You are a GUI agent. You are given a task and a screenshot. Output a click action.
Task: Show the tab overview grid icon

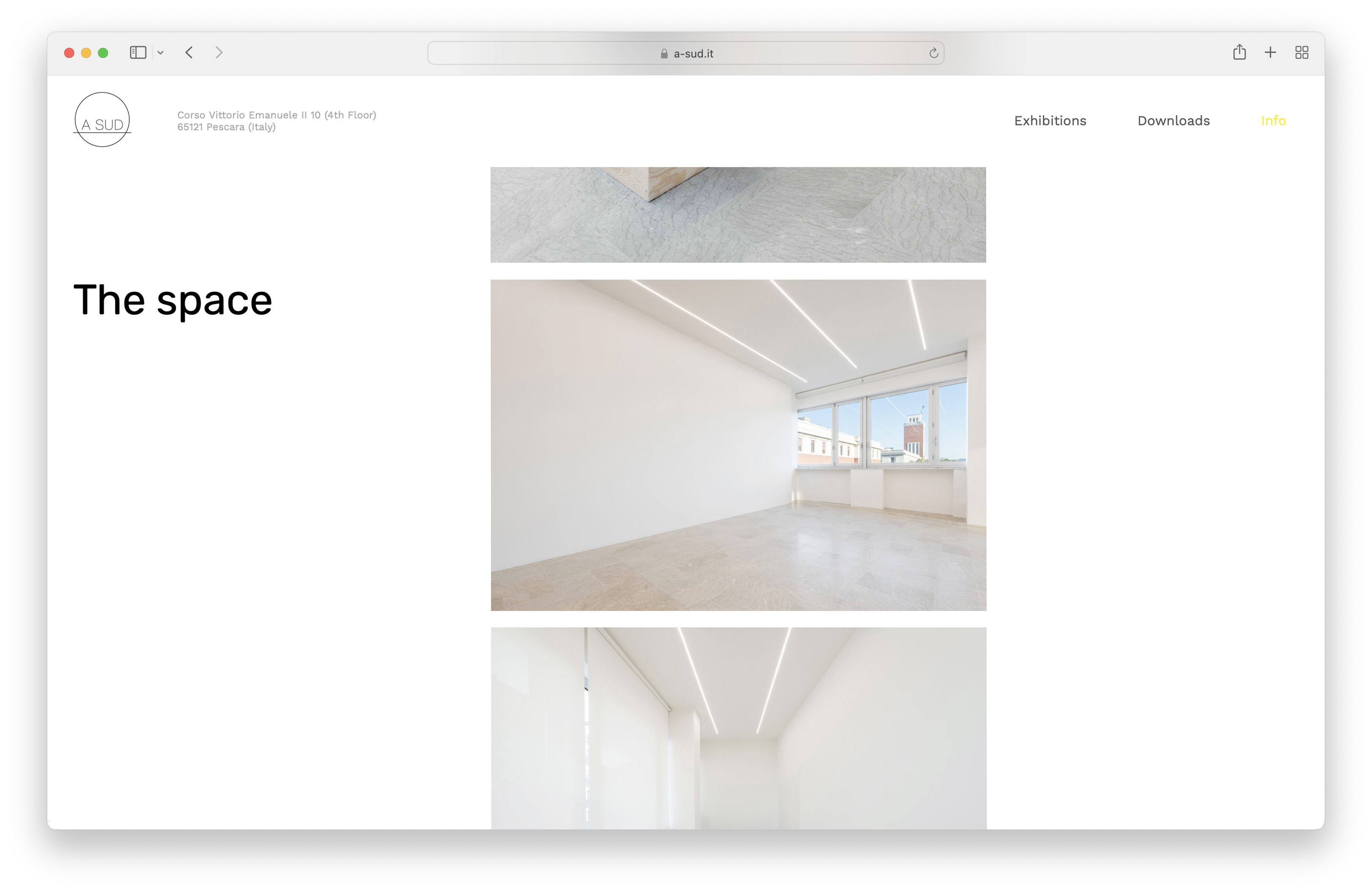tap(1302, 52)
